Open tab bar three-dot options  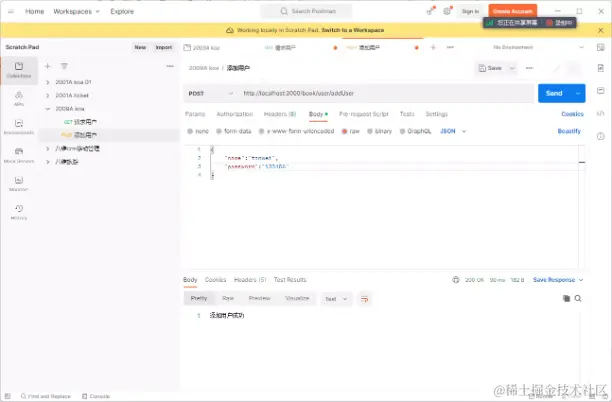pyautogui.click(x=450, y=47)
